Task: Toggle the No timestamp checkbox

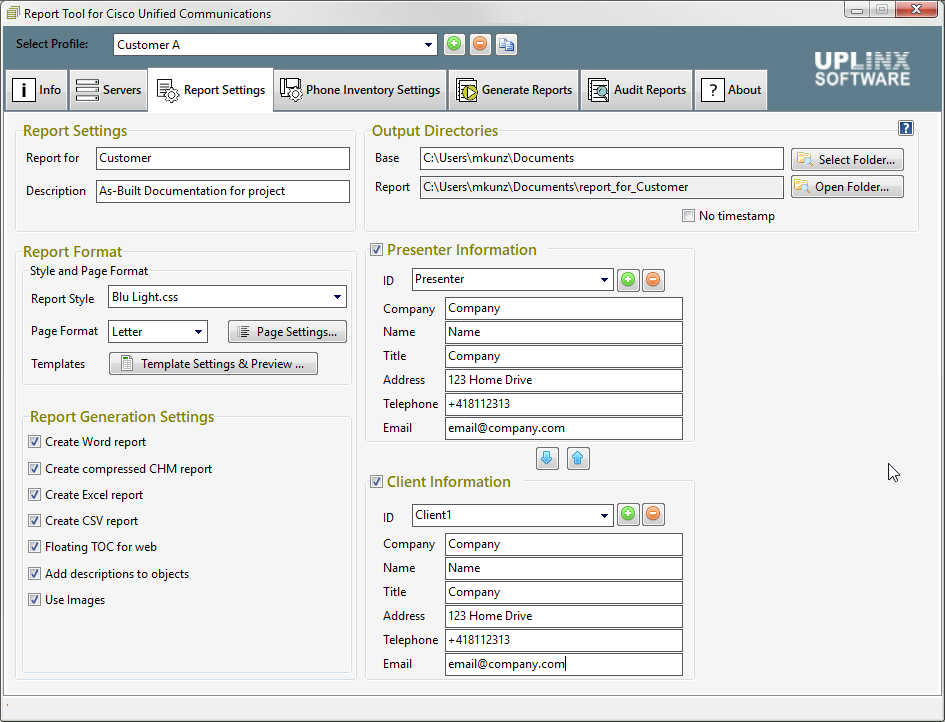Action: (x=688, y=216)
